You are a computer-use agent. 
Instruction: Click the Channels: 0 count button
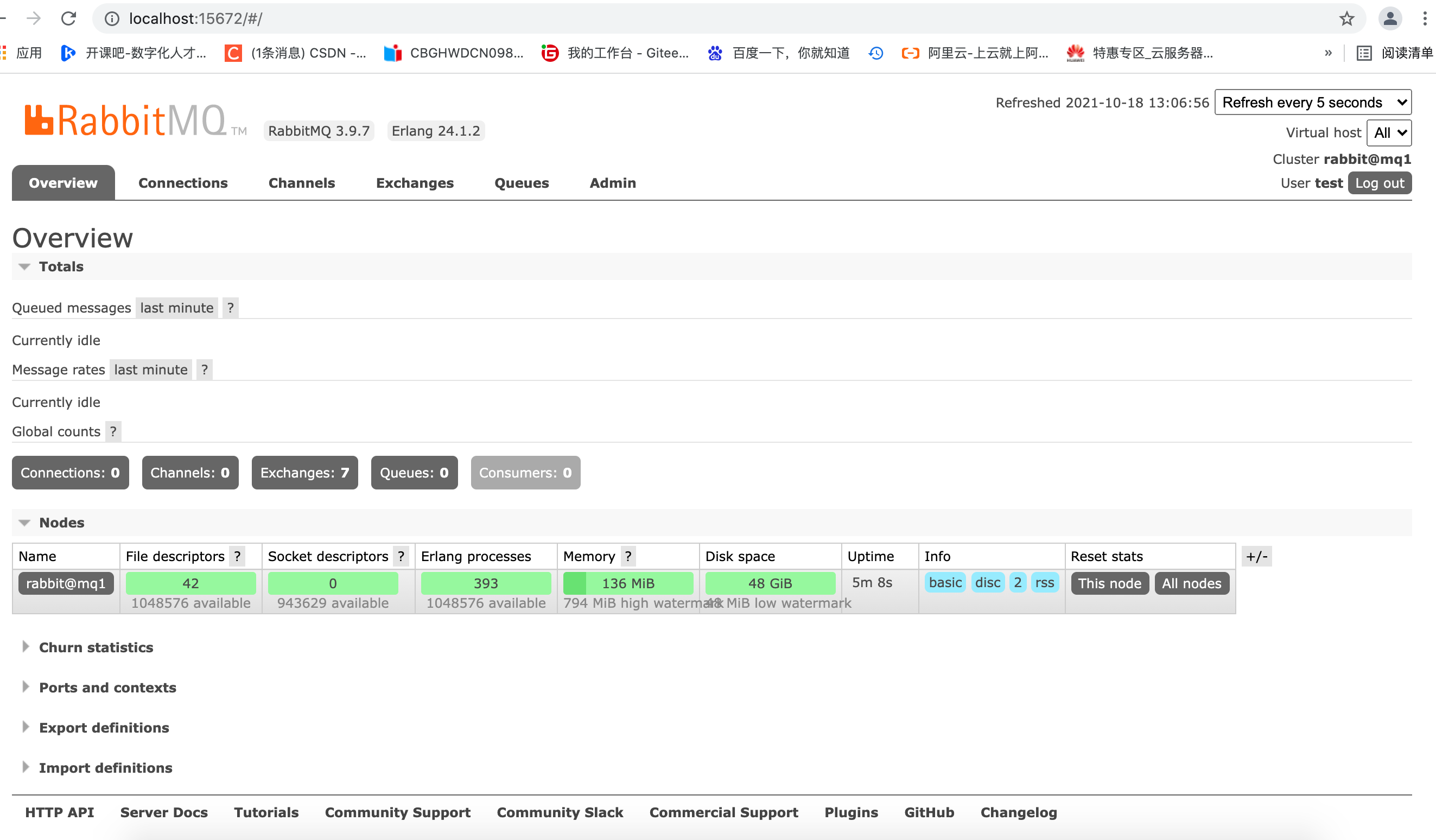tap(190, 473)
